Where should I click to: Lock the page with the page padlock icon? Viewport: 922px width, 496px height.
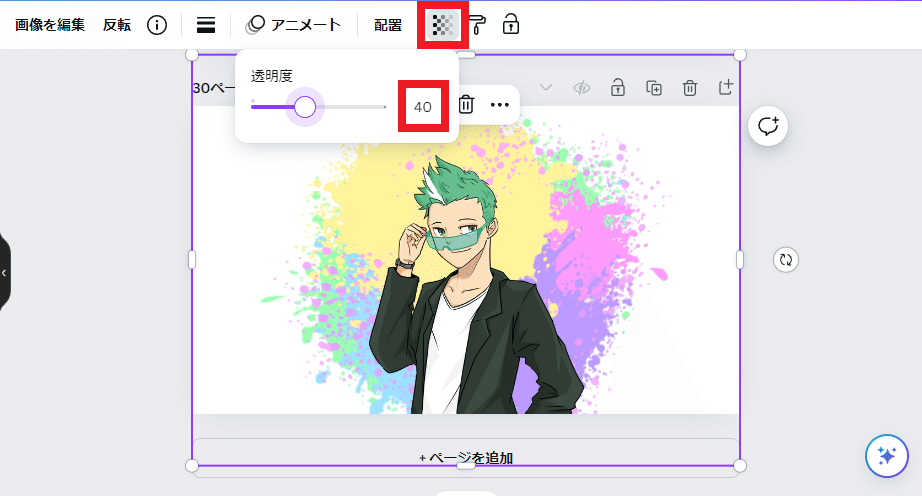click(617, 88)
